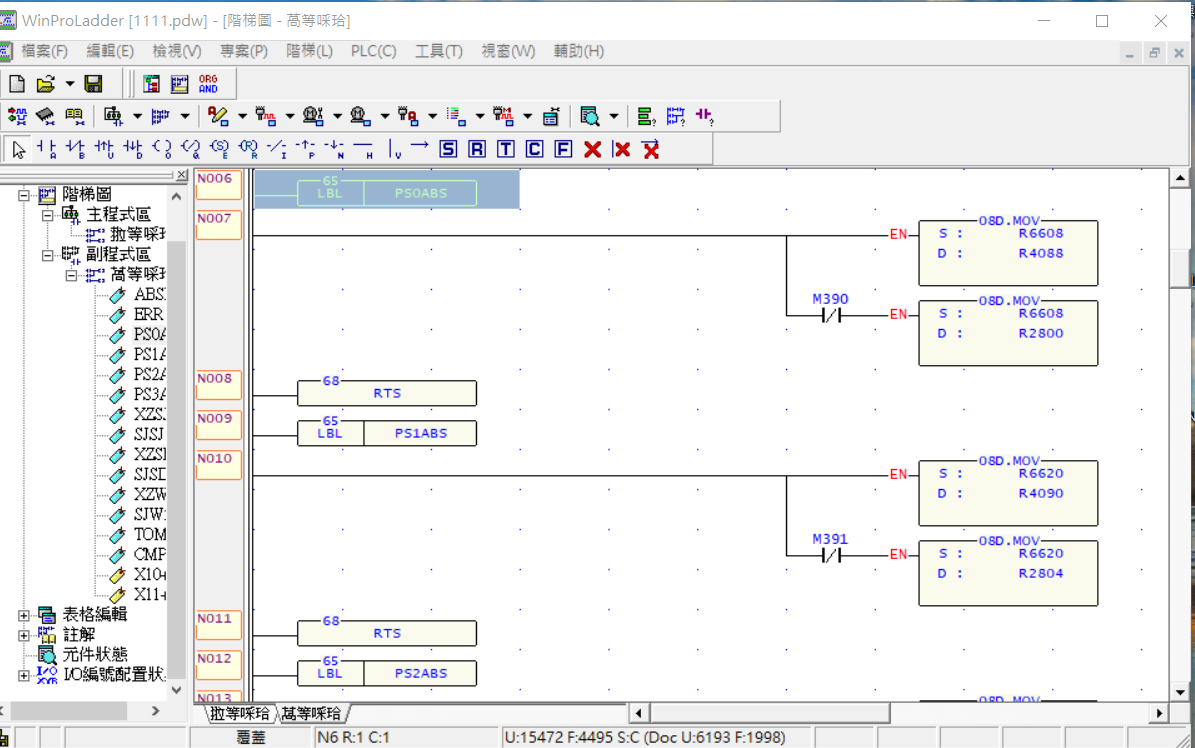This screenshot has width=1195, height=748.
Task: Select the horizontal line H tool
Action: pyautogui.click(x=363, y=149)
